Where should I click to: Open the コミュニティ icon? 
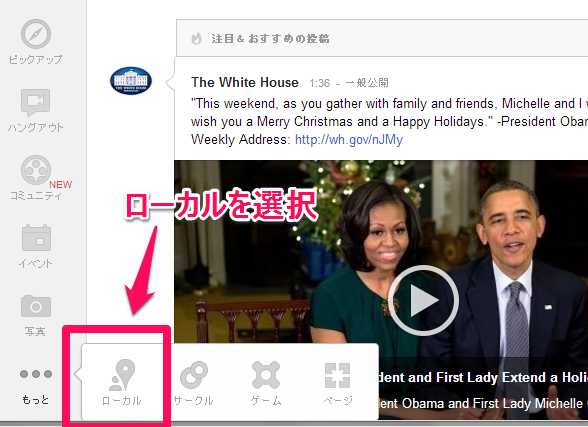pos(36,170)
